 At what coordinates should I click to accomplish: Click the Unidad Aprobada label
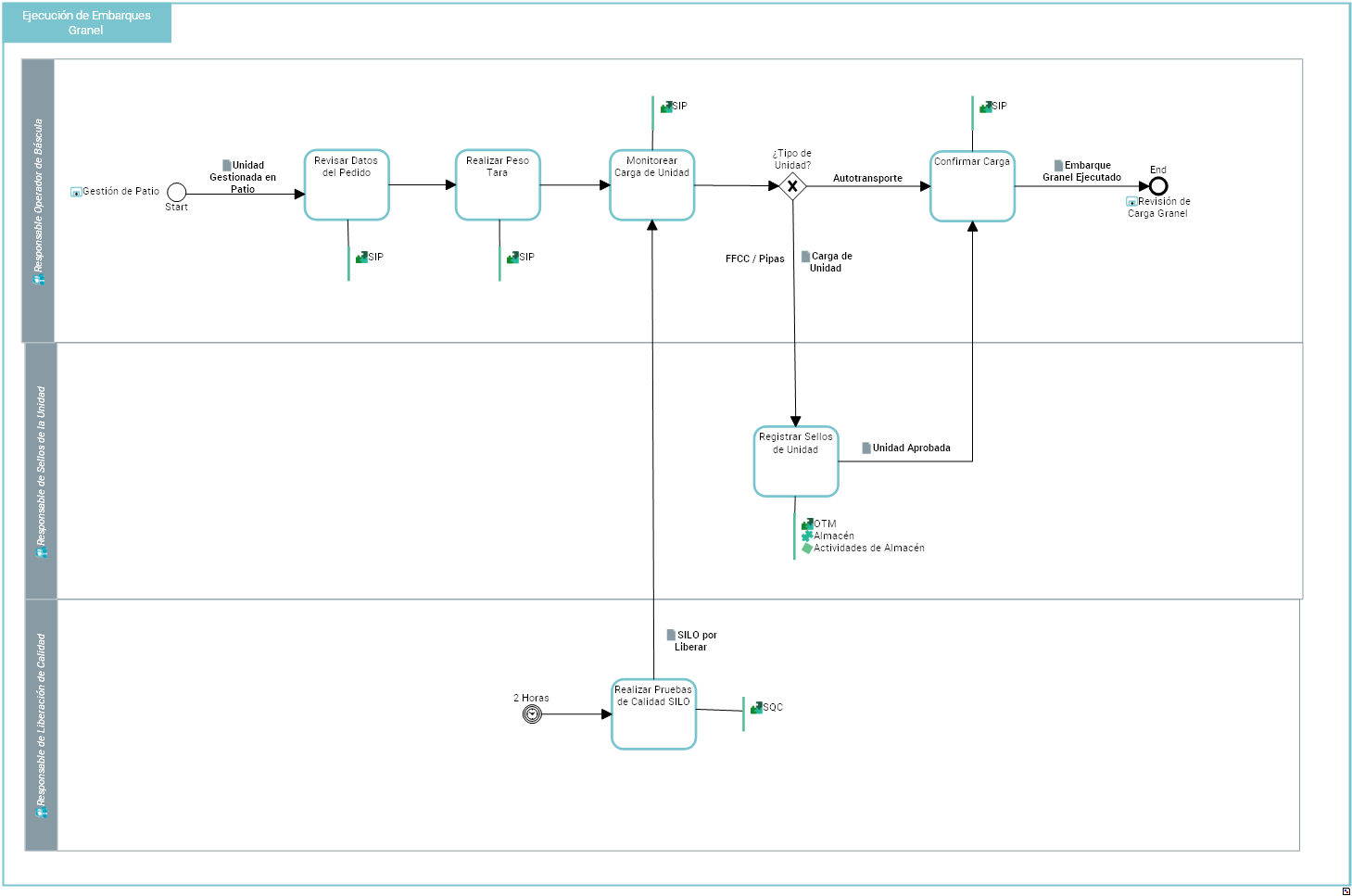(912, 448)
